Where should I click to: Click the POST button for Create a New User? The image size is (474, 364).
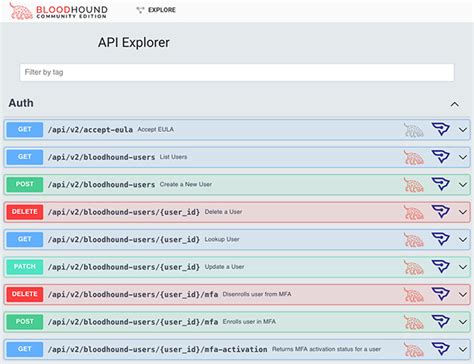click(25, 184)
